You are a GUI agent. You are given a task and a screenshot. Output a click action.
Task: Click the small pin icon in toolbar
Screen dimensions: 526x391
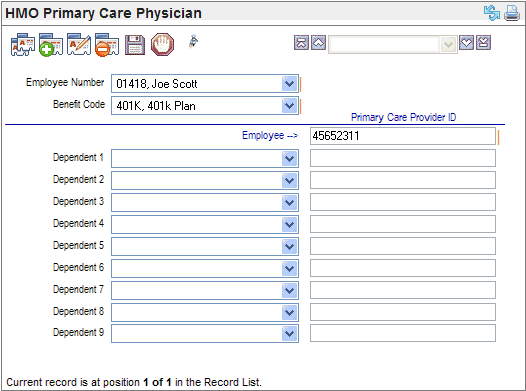[x=193, y=42]
